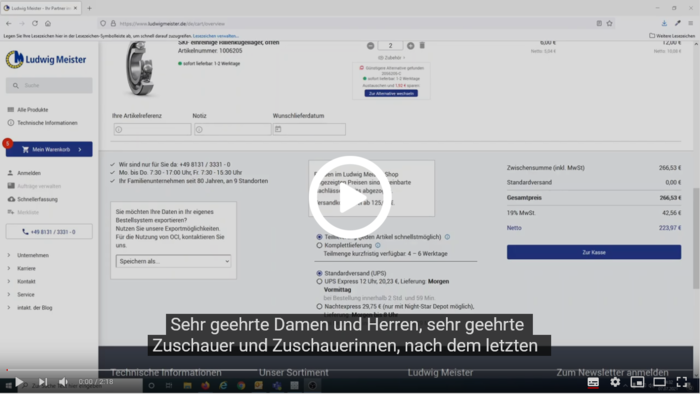The width and height of the screenshot is (700, 394).
Task: Select the Ludwig Meister browser tab
Action: point(41,8)
